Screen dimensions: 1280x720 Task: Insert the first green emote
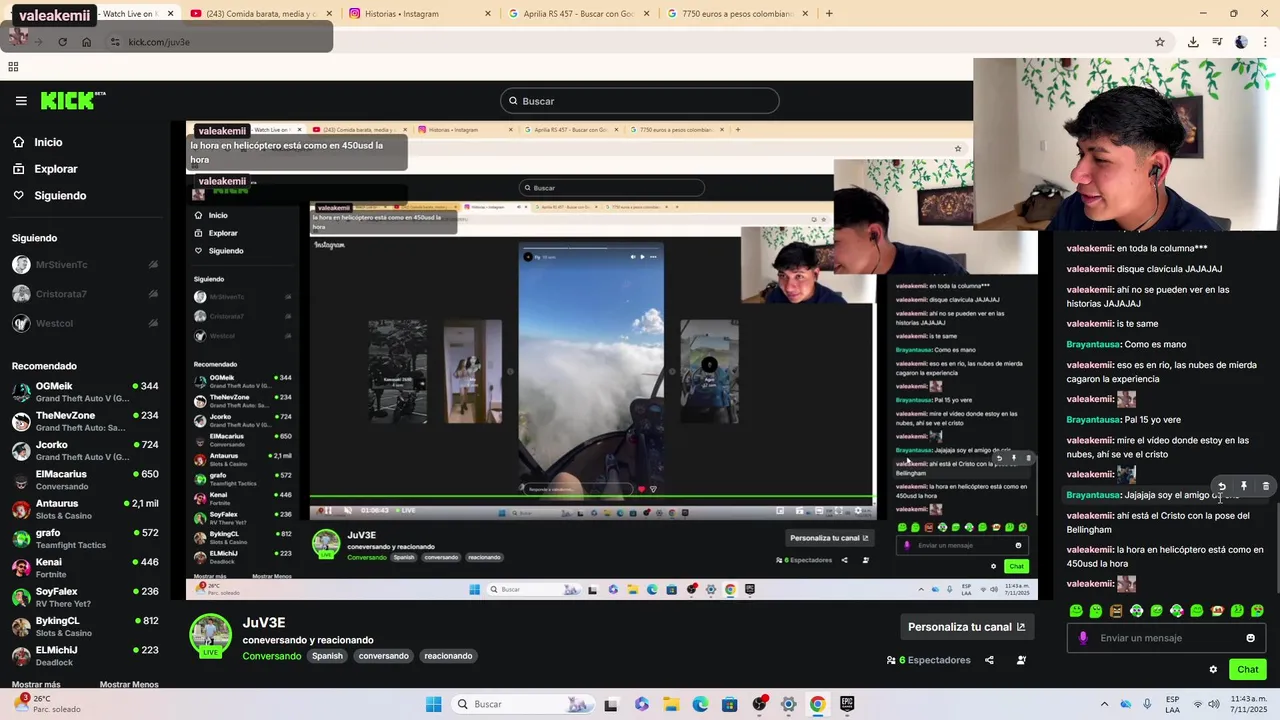pos(1076,611)
